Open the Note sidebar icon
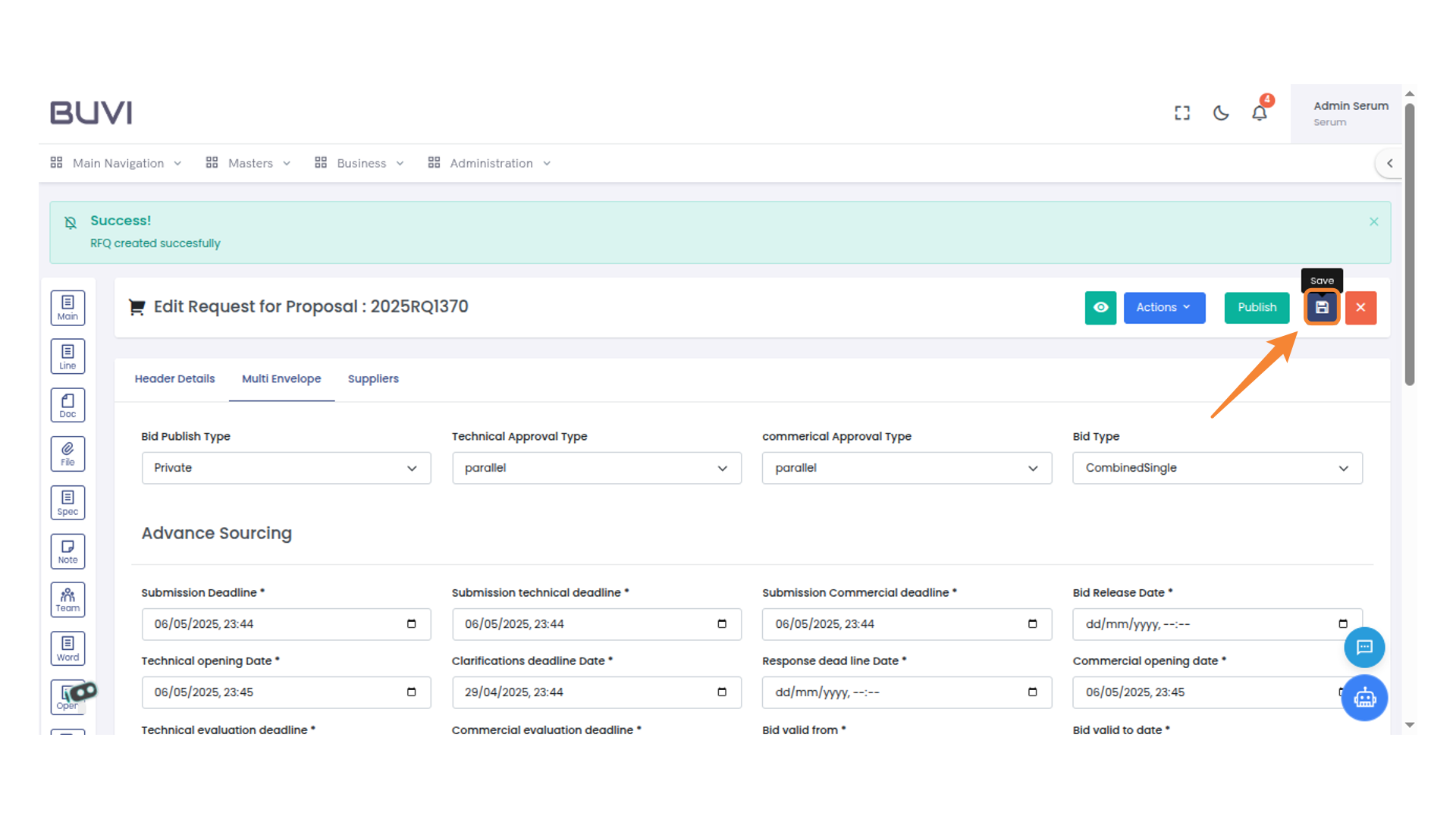 coord(67,551)
